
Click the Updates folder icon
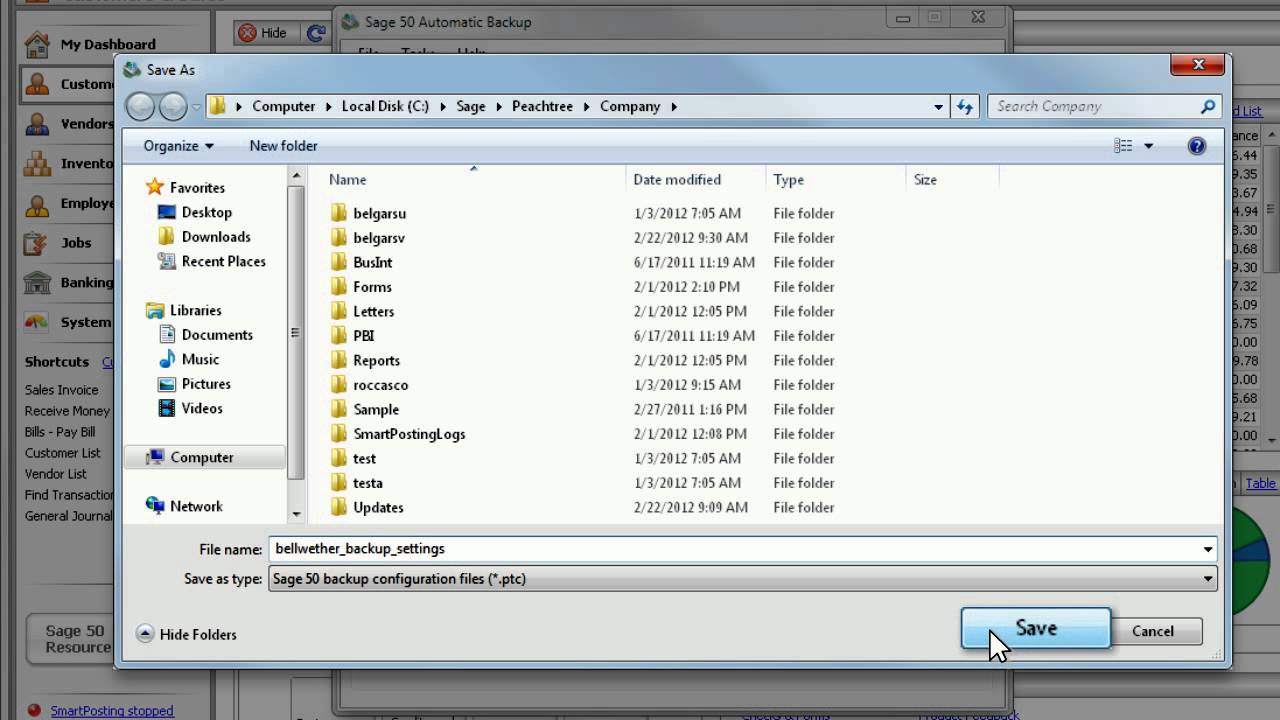coord(338,507)
